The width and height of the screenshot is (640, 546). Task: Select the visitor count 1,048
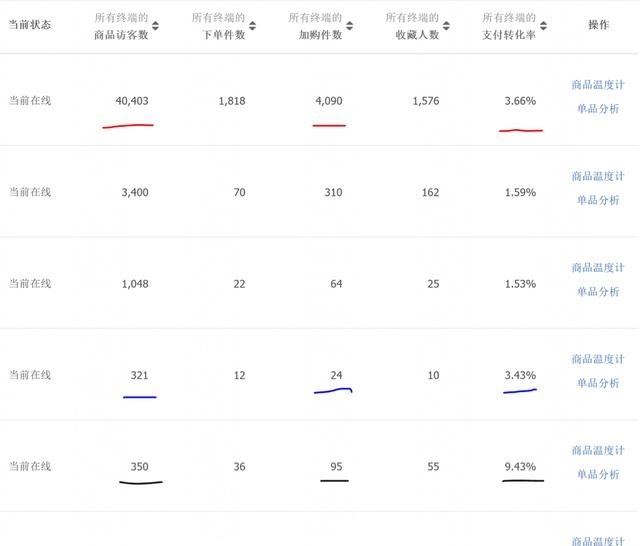point(135,284)
